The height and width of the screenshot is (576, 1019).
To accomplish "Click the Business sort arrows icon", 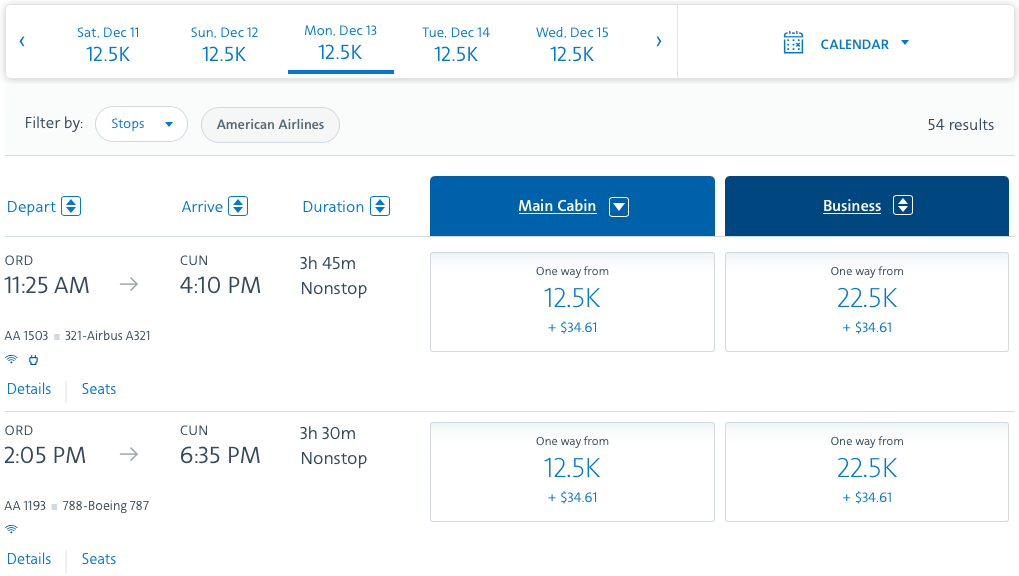I will [903, 206].
